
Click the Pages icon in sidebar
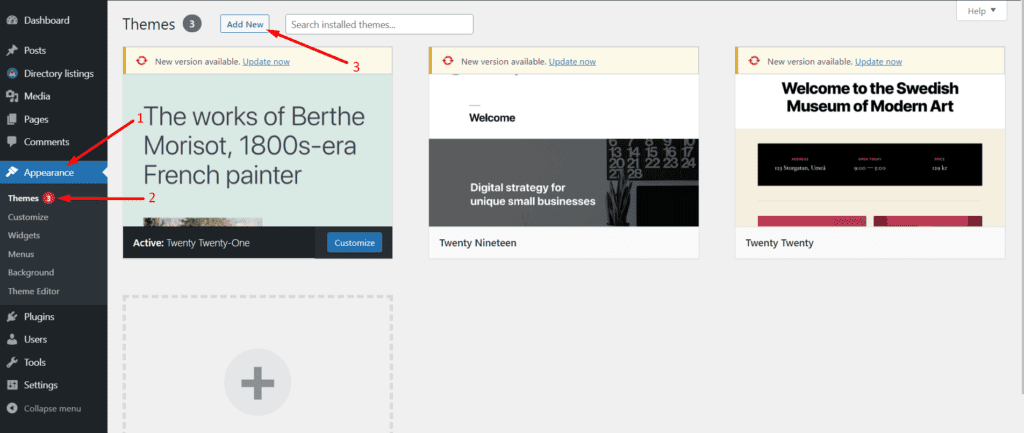pos(12,120)
